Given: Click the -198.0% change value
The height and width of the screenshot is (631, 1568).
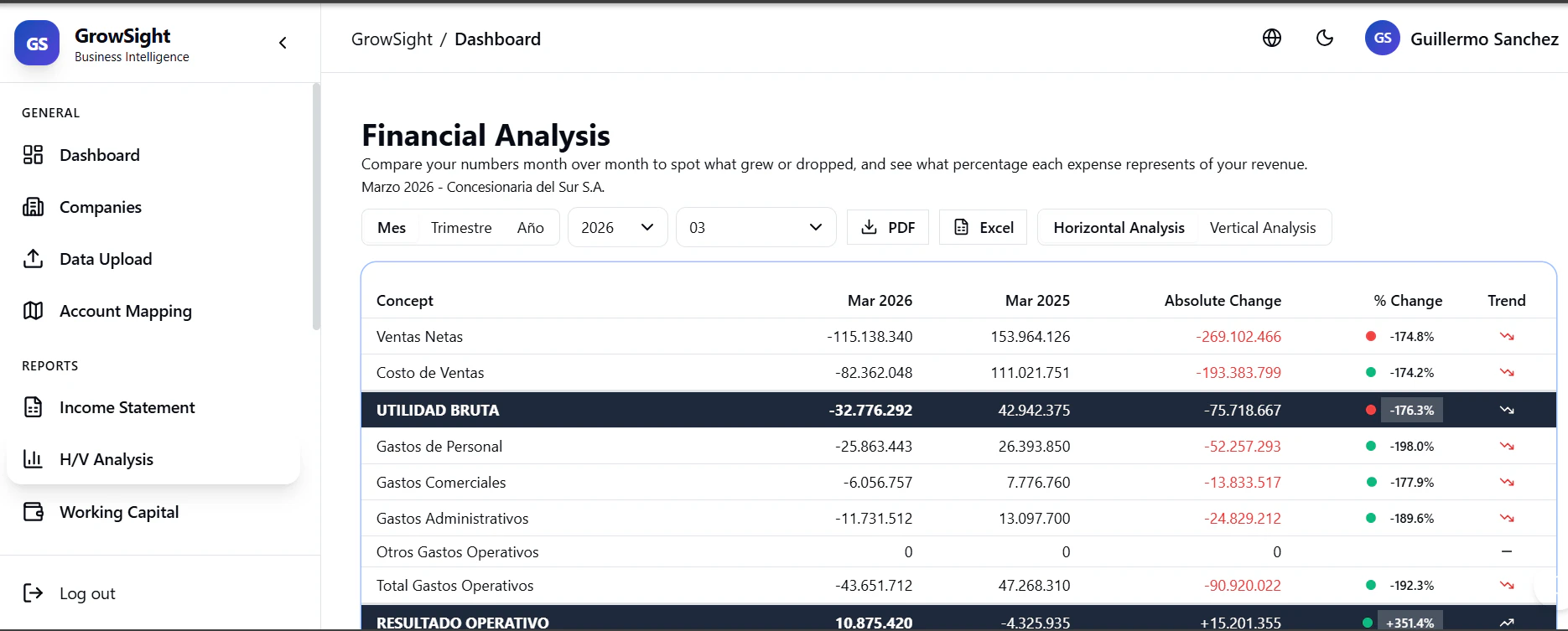Looking at the screenshot, I should (x=1412, y=446).
